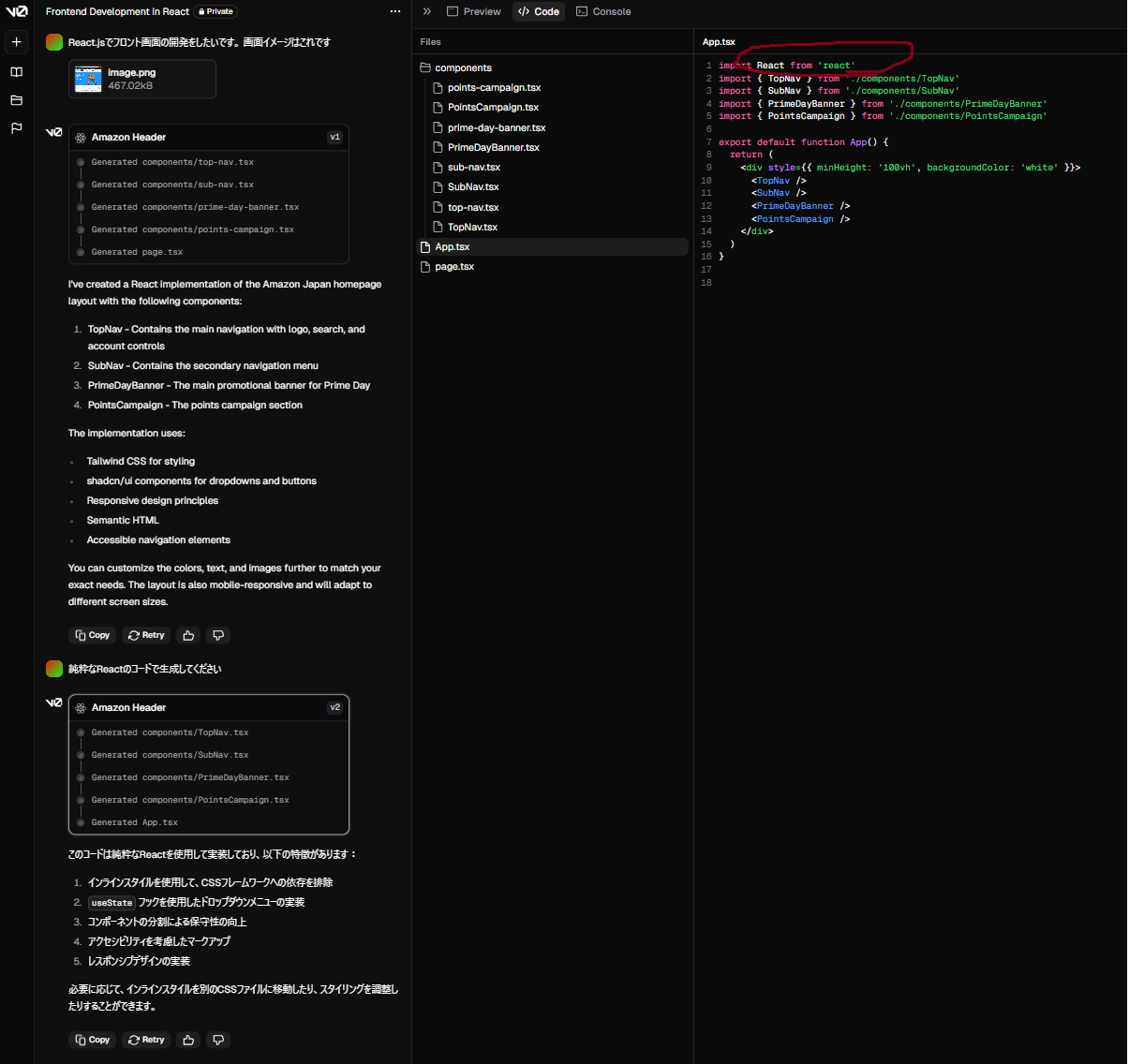Screen dimensions: 1129x1064
Task: Thumbs up the first response
Action: [188, 635]
